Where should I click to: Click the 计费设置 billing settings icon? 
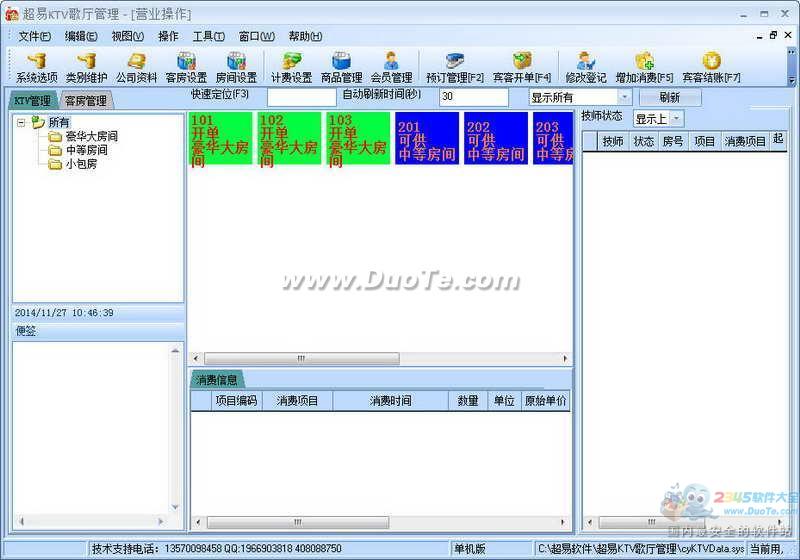(291, 67)
